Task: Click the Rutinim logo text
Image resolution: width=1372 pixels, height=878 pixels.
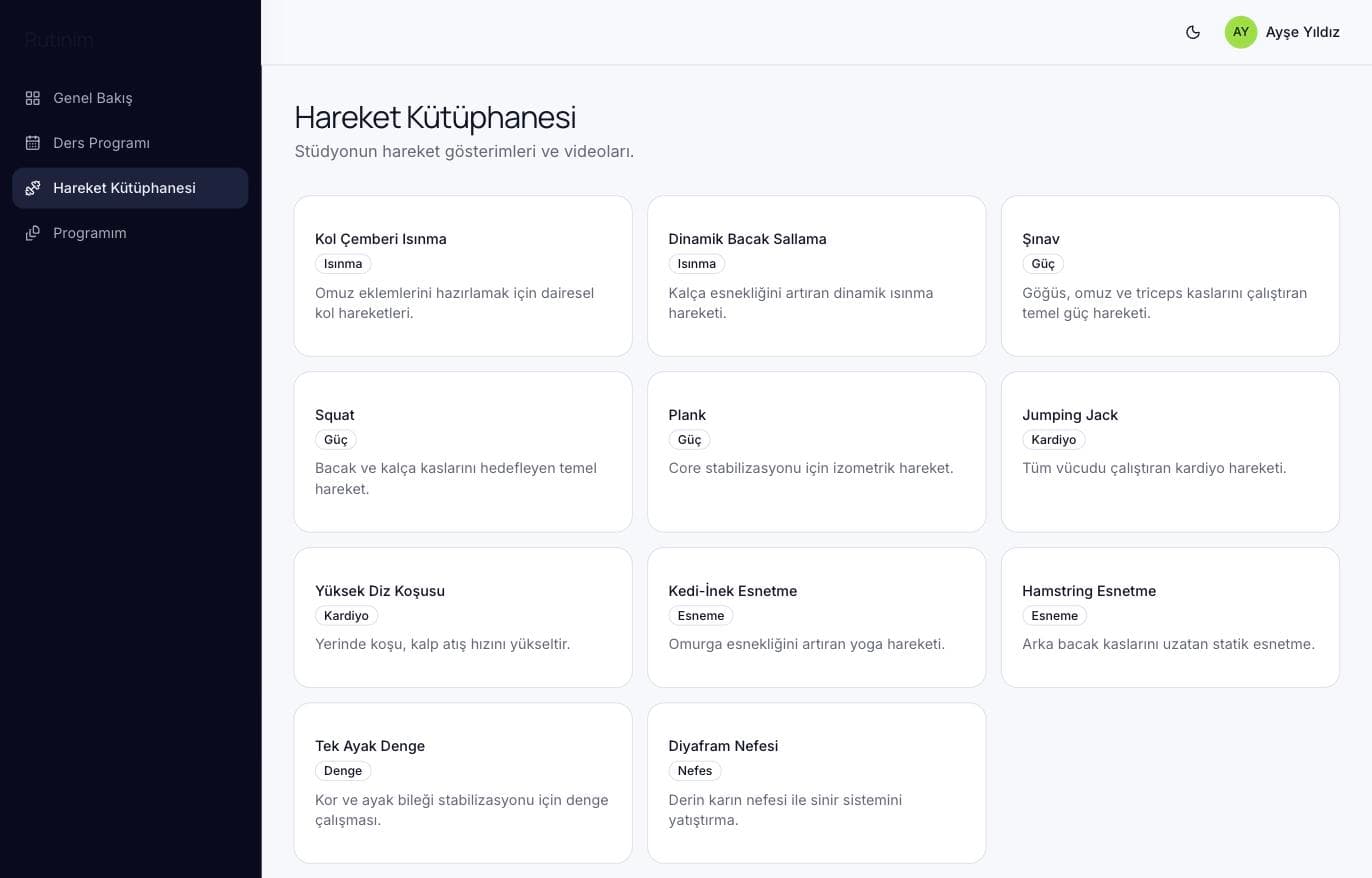Action: (x=59, y=40)
